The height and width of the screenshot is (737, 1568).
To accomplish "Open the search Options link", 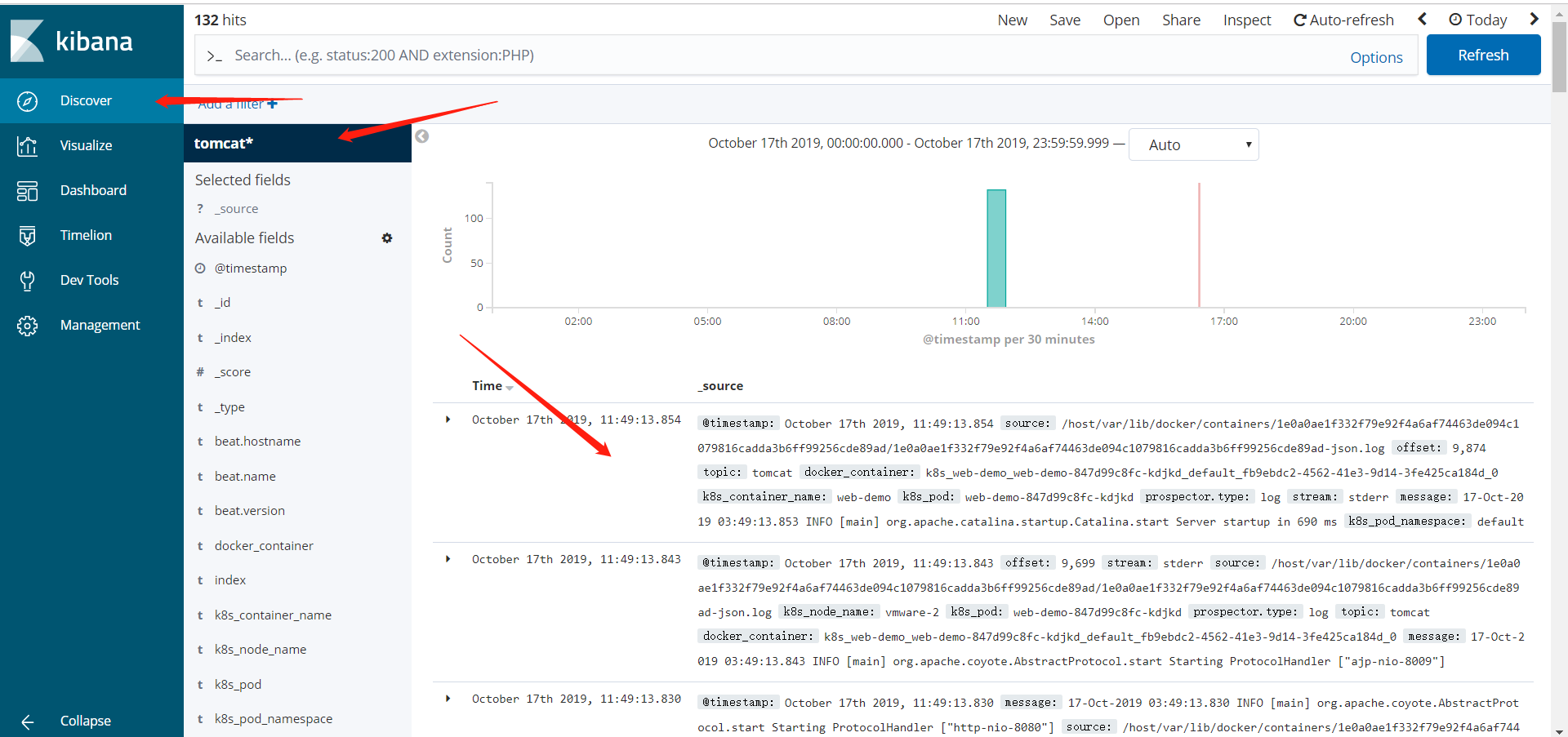I will pos(1376,58).
